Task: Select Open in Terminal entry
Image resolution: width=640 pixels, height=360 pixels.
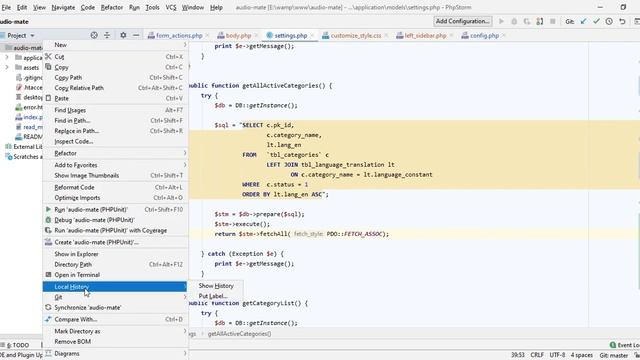Action: (115, 275)
